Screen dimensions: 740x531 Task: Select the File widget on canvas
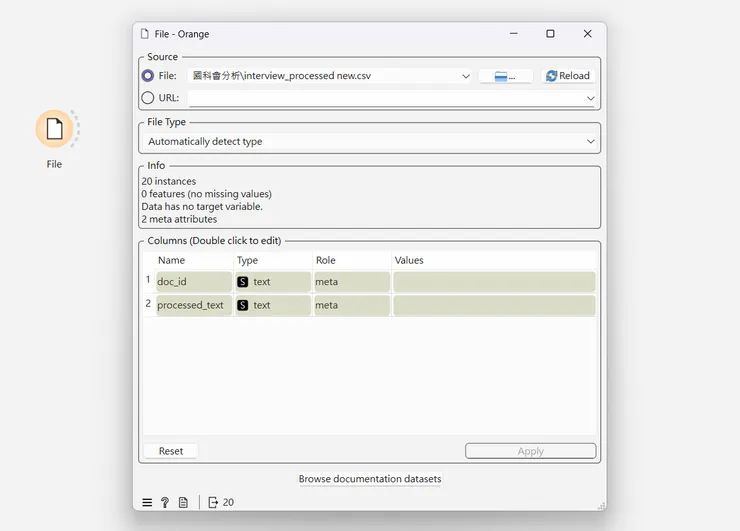54,128
